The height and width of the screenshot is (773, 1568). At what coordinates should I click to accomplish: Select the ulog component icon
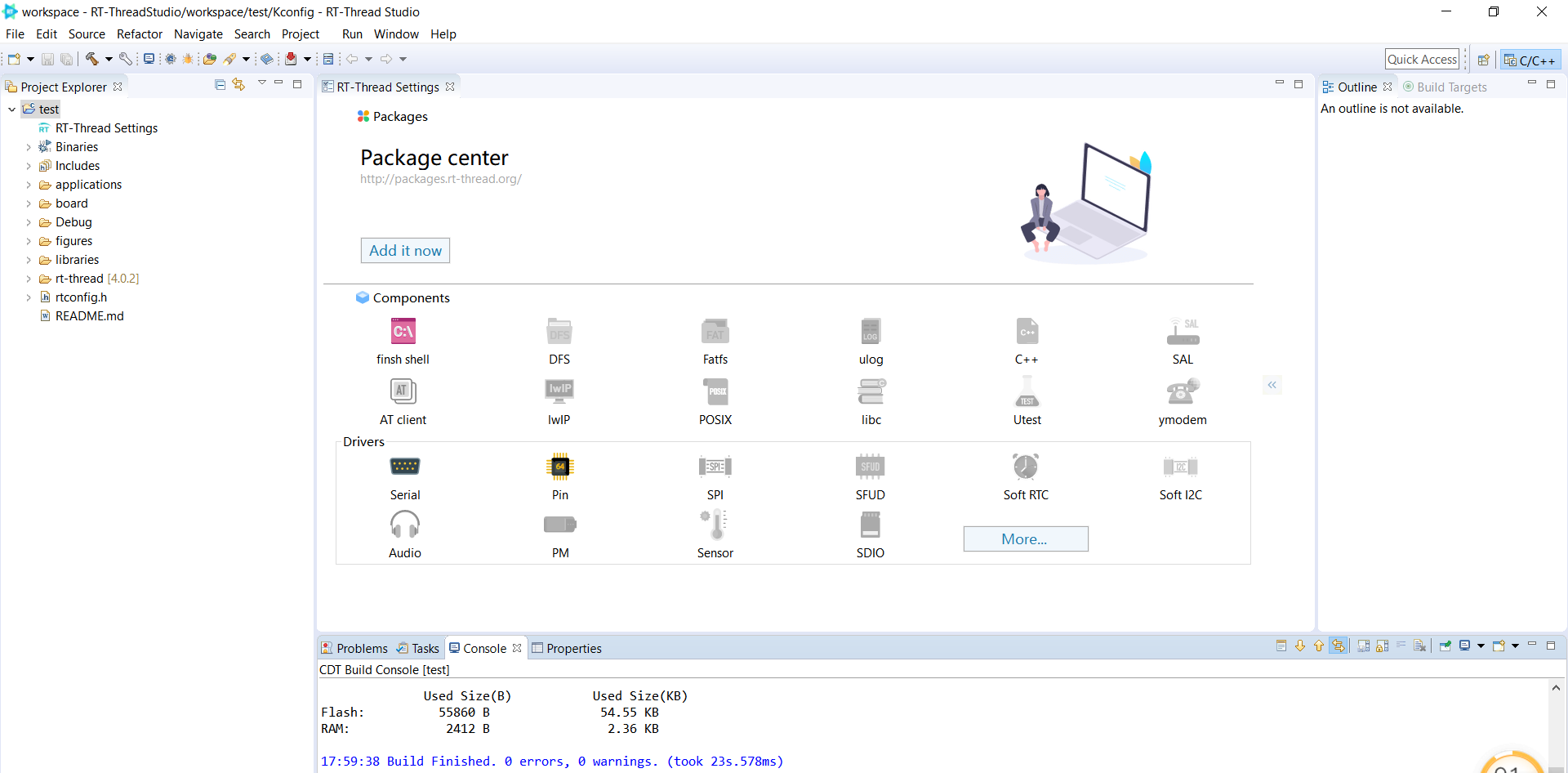coord(871,331)
